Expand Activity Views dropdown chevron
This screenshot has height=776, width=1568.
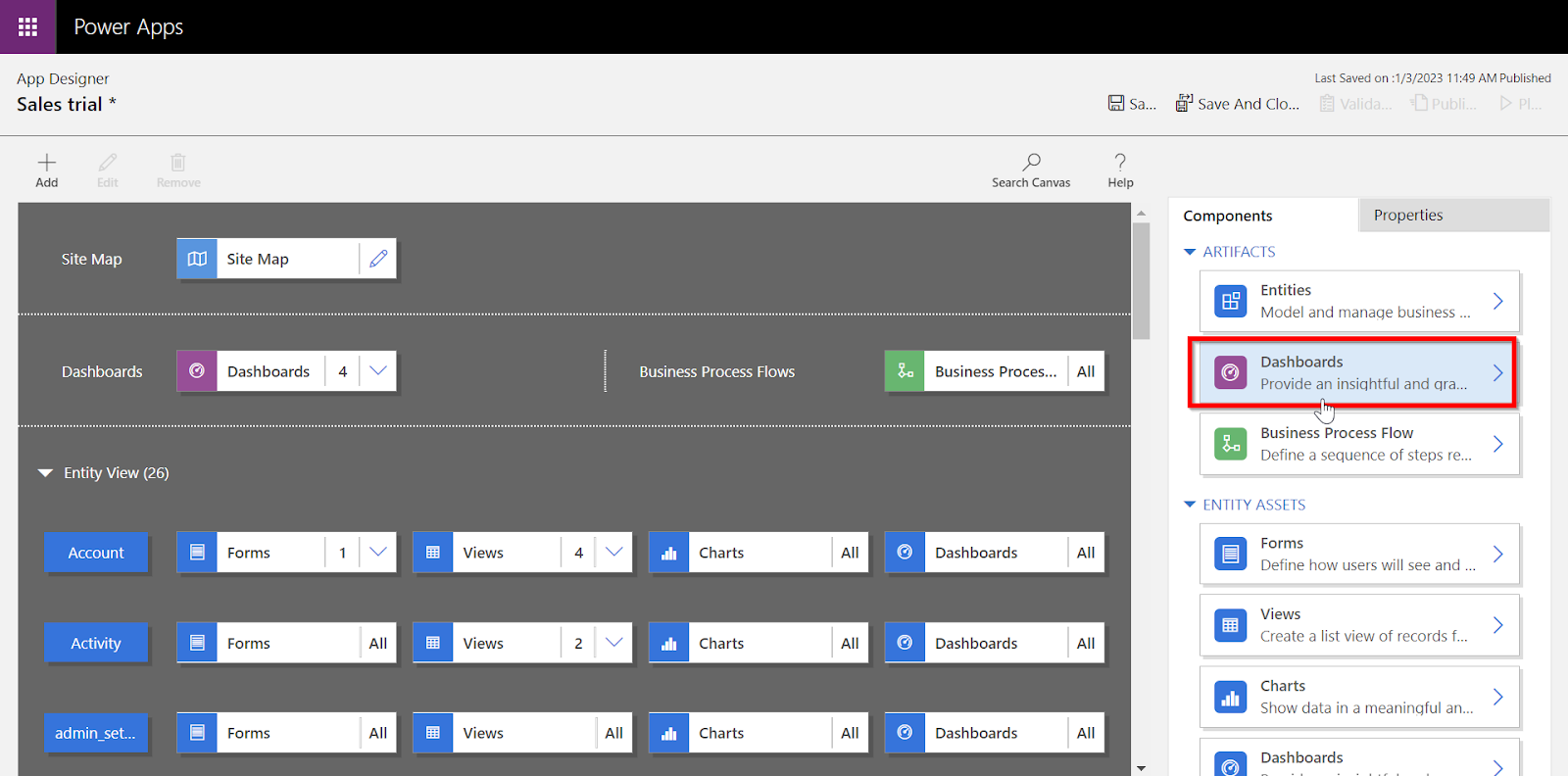coord(614,643)
